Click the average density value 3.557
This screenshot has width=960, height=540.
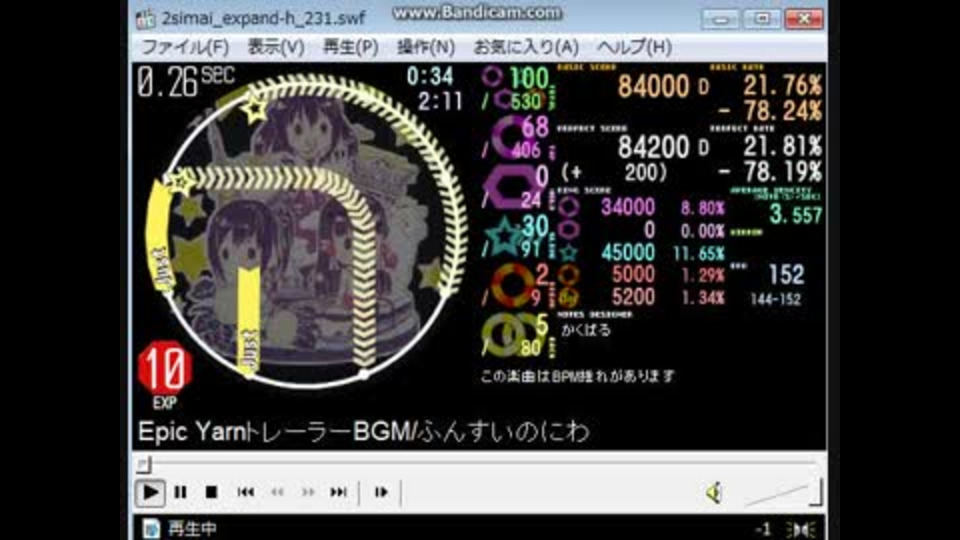[x=796, y=215]
